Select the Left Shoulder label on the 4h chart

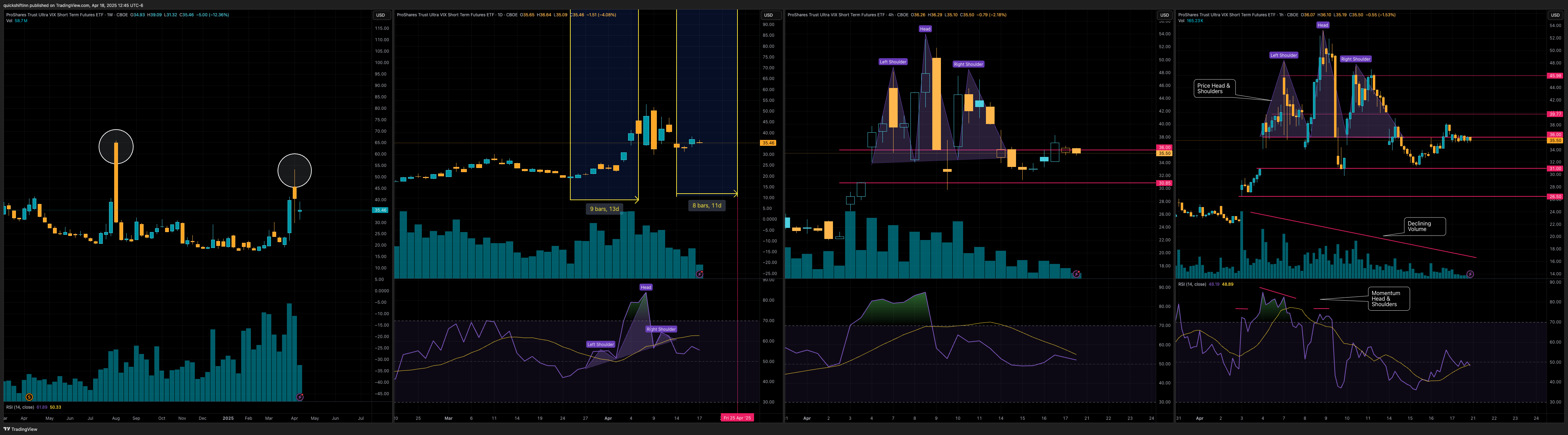pos(893,62)
